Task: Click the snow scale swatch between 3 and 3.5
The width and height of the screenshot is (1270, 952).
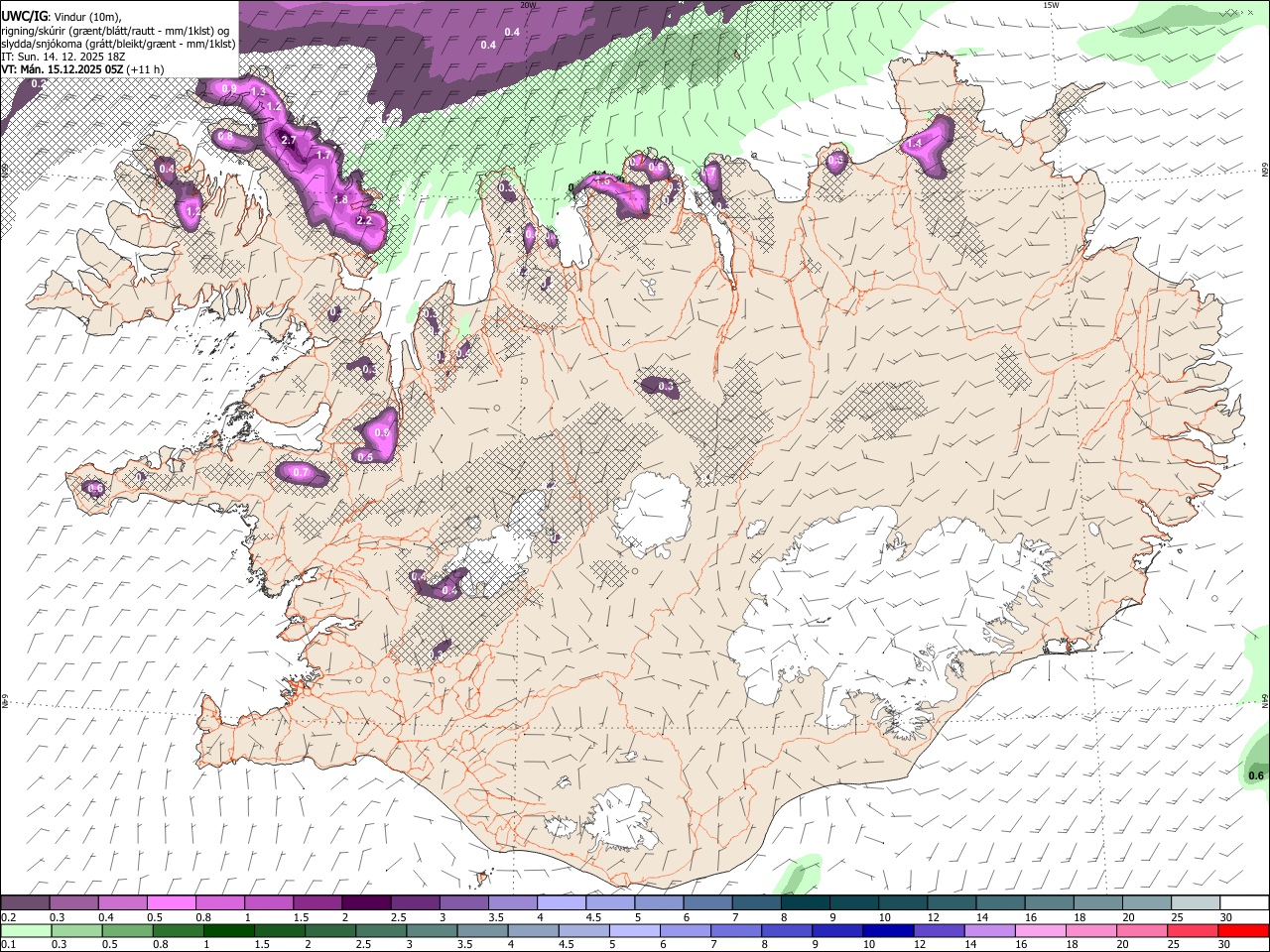Action: 463,903
